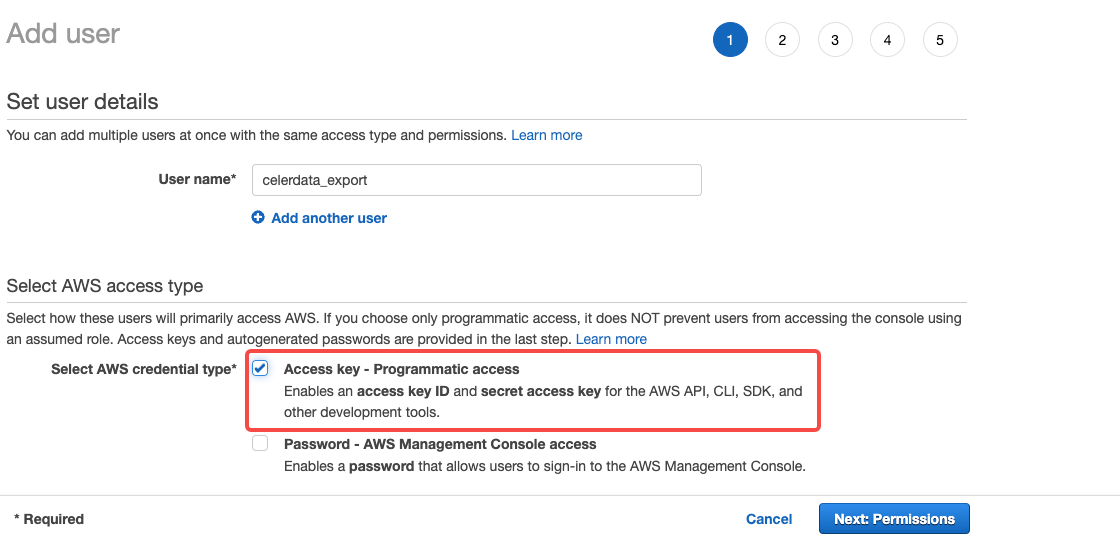Go to wizard step 1 circle
This screenshot has width=1120, height=542.
coord(730,40)
